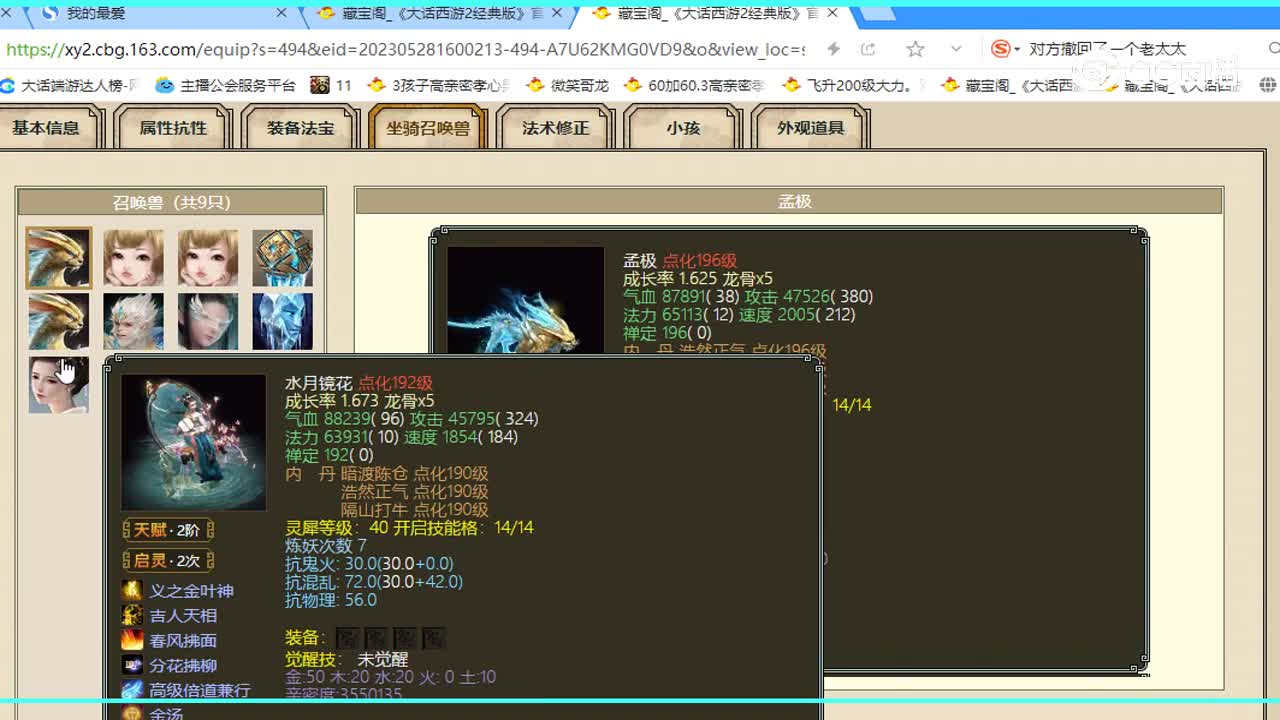Click the skill name 高级倍道兼行
This screenshot has height=720, width=1280.
pyautogui.click(x=200, y=690)
